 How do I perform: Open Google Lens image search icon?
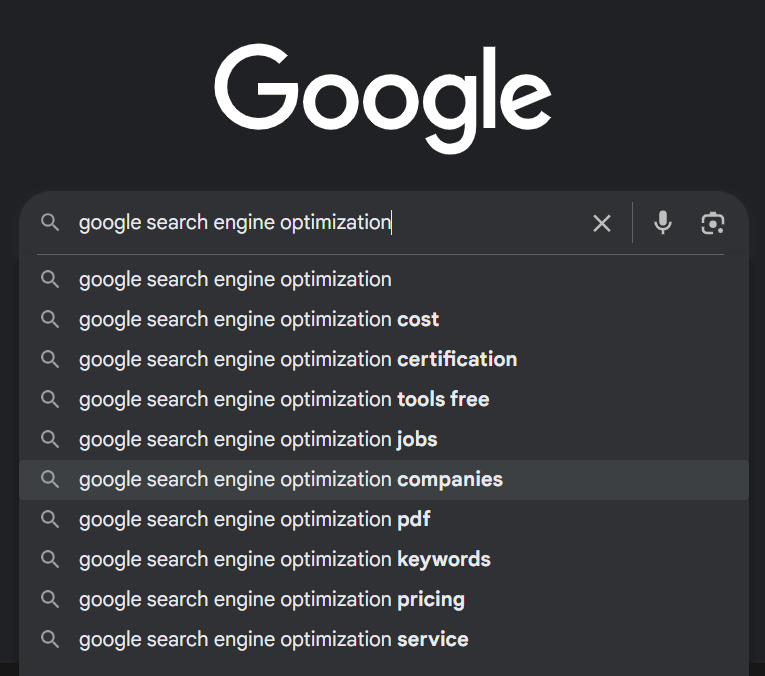[712, 223]
